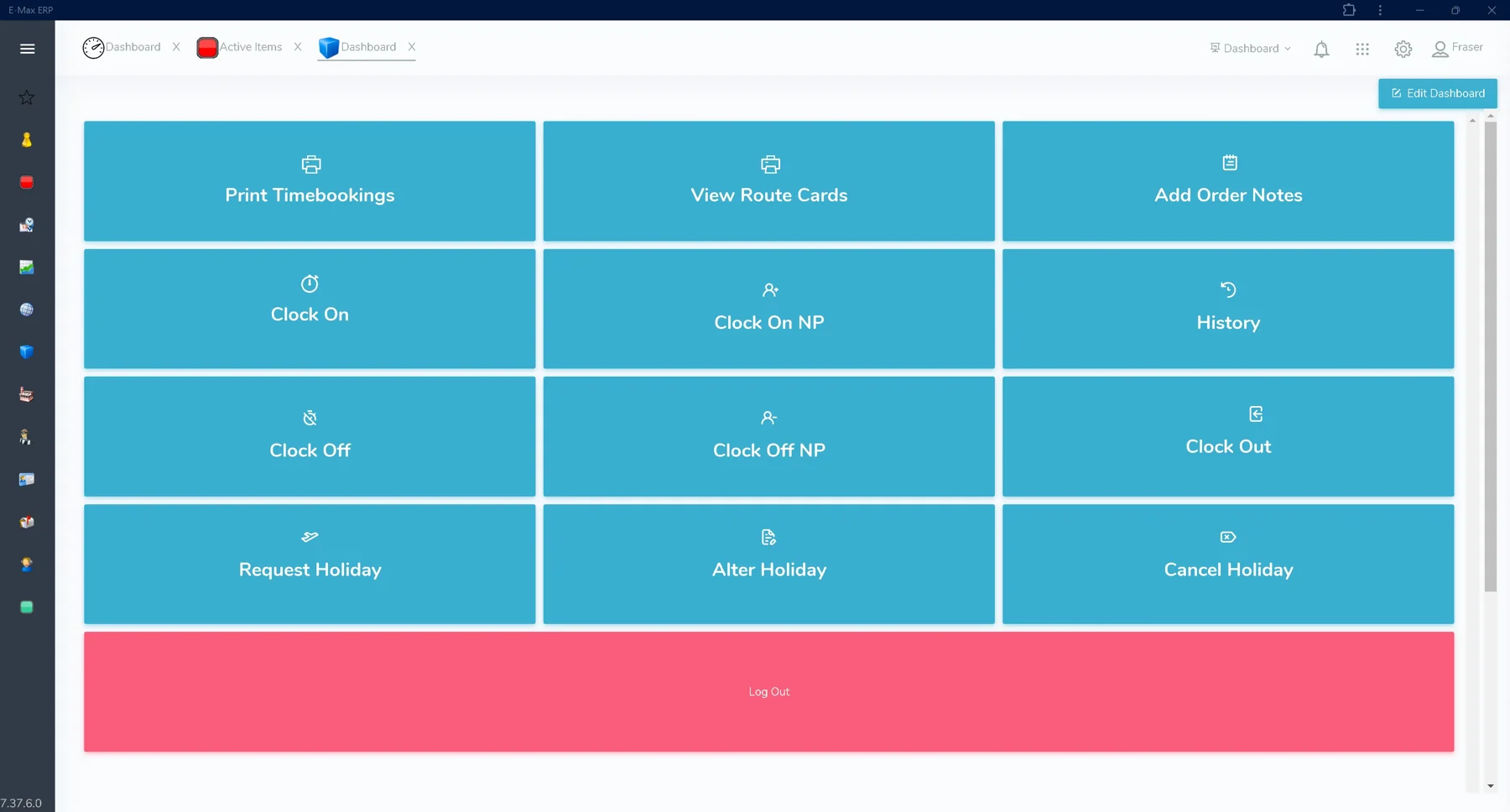Click the red Log Out tile
Image resolution: width=1510 pixels, height=812 pixels.
(x=769, y=692)
